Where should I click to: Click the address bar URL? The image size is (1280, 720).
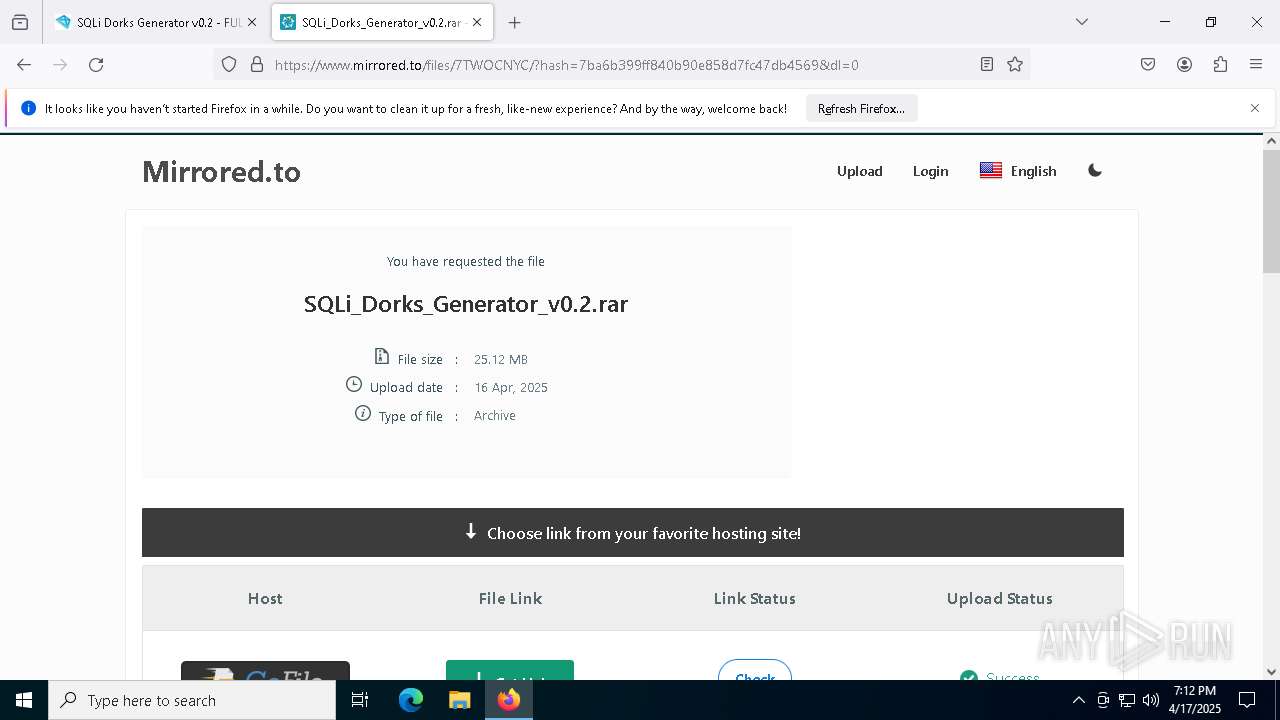566,65
